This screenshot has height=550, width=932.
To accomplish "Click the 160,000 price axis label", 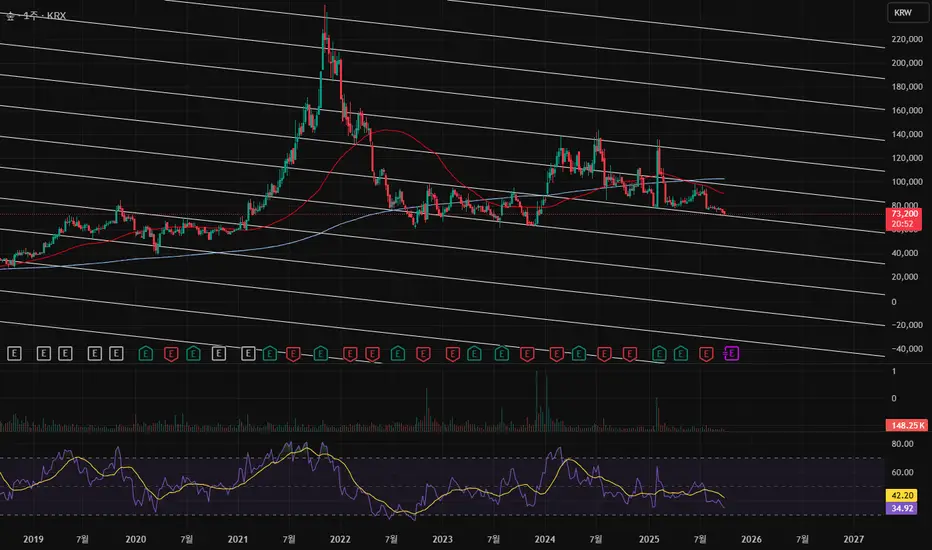I will (907, 111).
